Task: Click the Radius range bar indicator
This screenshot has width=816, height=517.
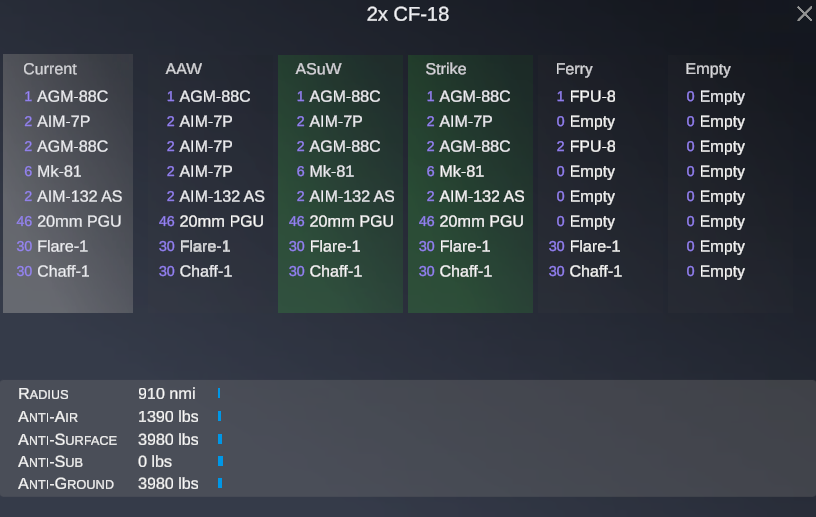Action: pos(219,393)
